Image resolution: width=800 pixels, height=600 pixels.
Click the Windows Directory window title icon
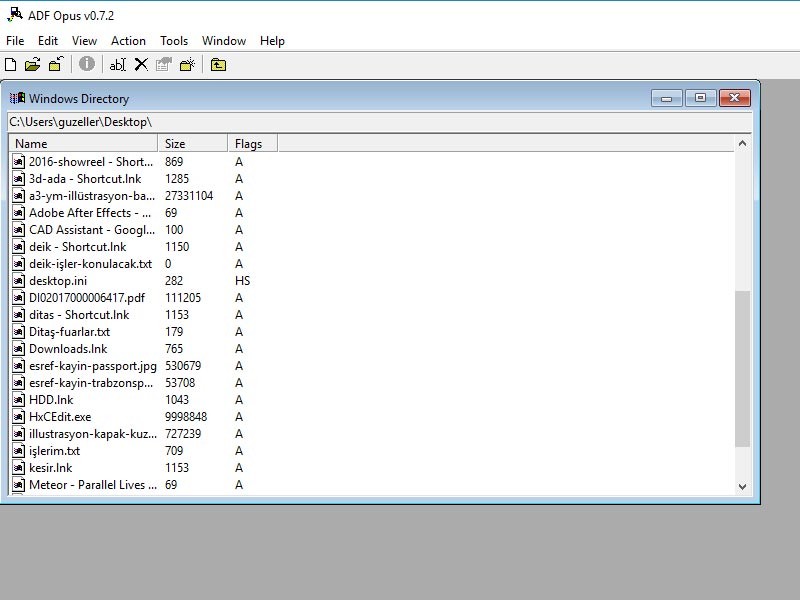[17, 98]
